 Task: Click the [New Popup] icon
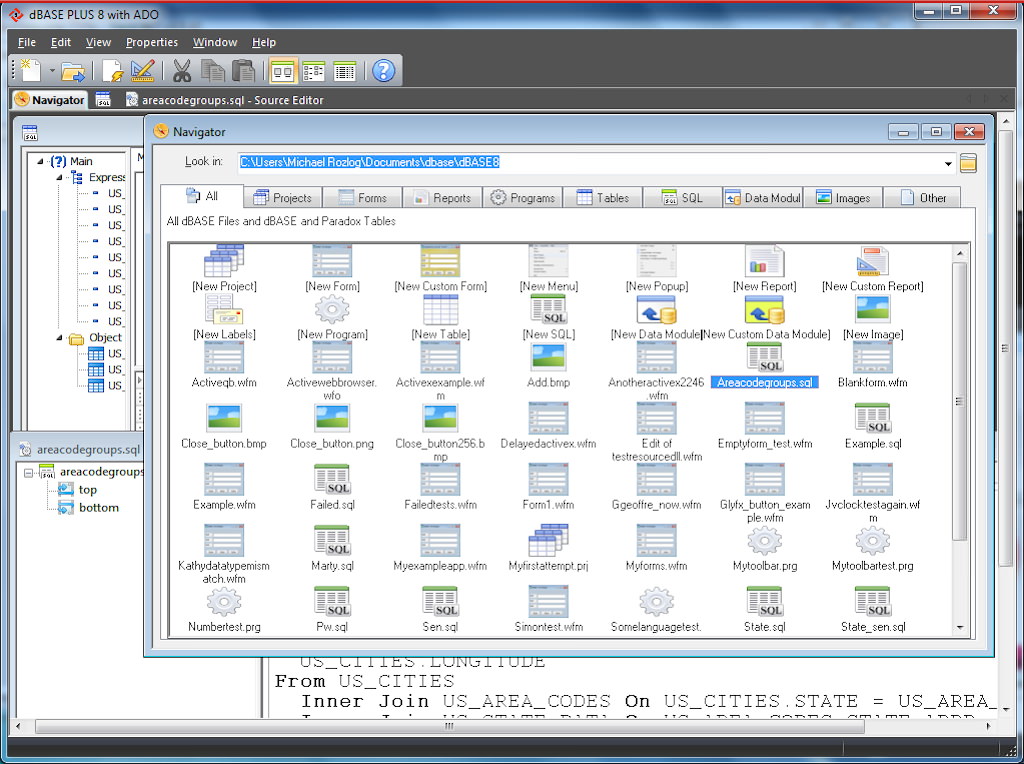tap(656, 261)
